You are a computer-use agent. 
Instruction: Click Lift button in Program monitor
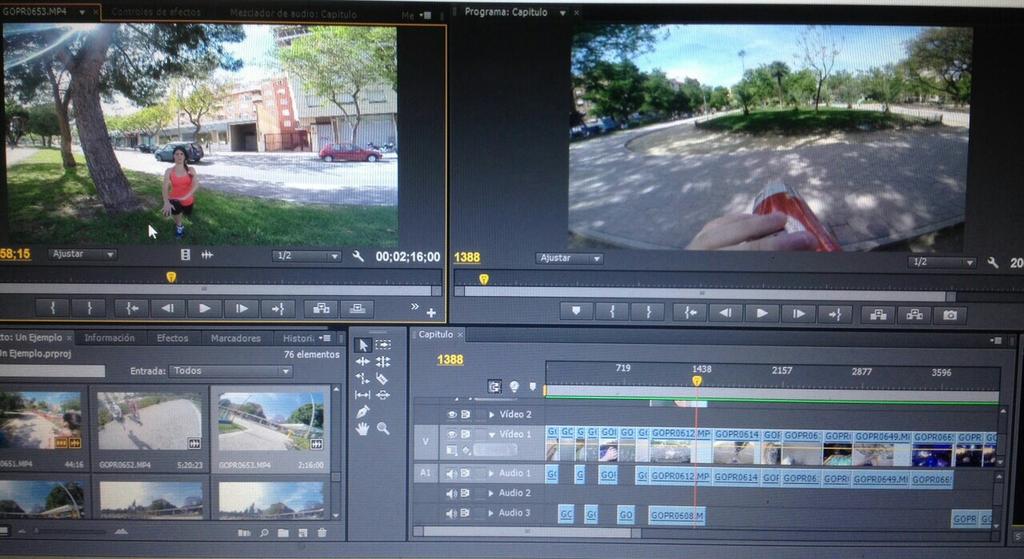(x=878, y=315)
